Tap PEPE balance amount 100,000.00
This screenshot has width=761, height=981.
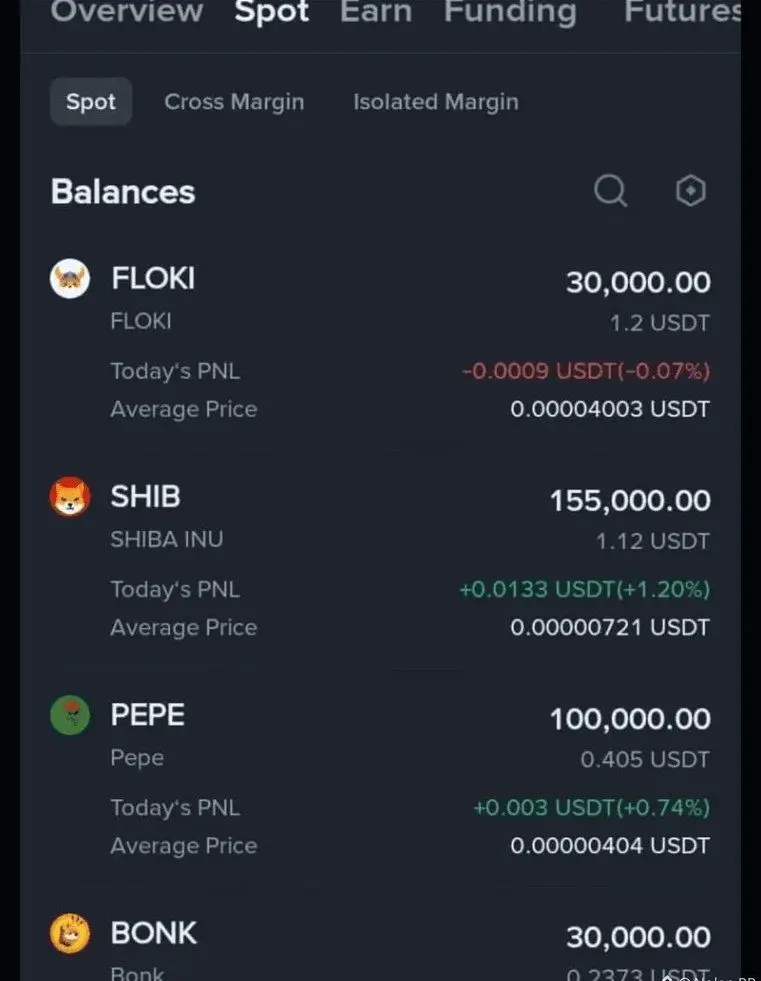[x=630, y=718]
